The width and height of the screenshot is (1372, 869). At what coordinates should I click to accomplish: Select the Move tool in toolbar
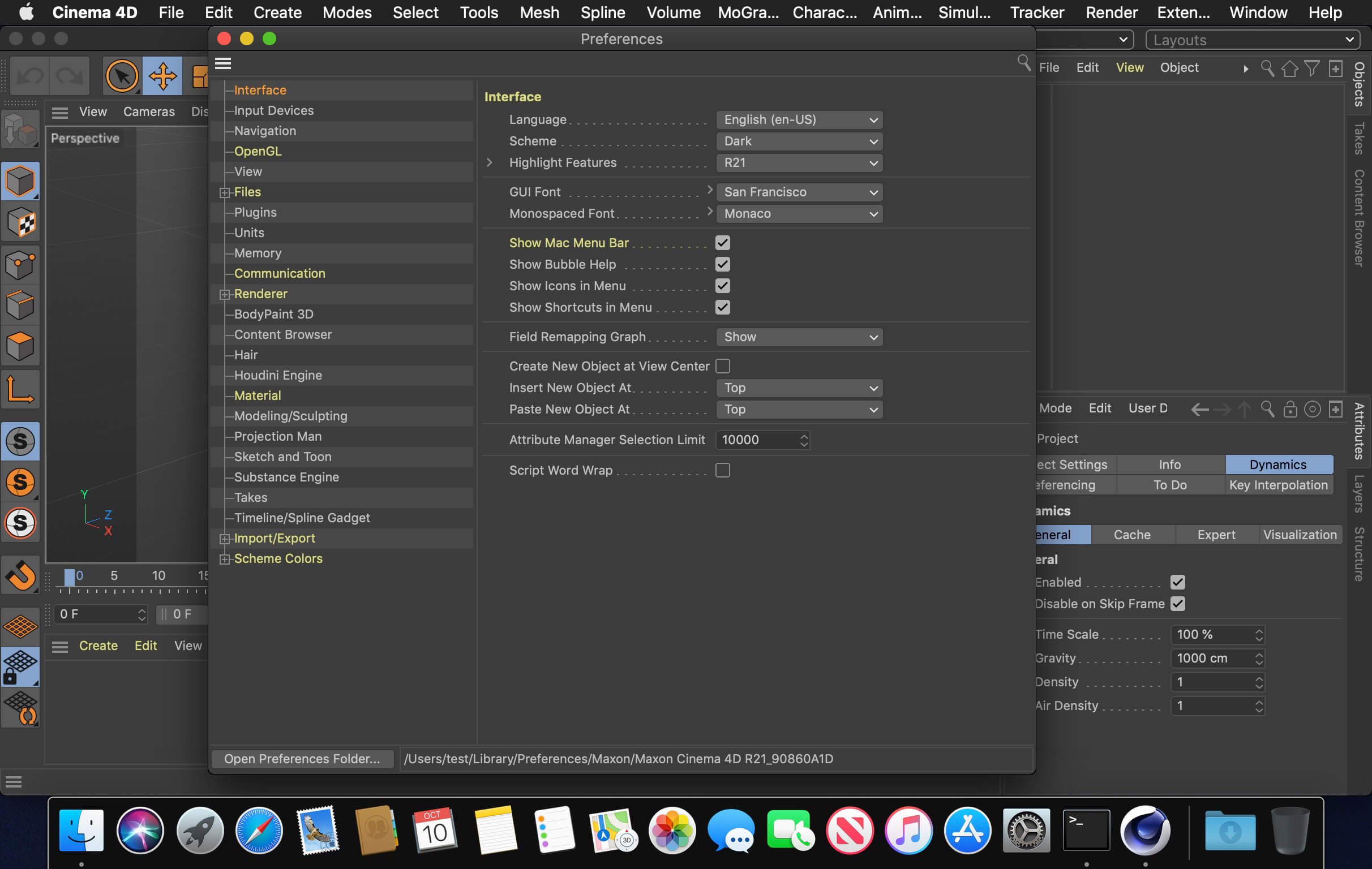(x=162, y=76)
